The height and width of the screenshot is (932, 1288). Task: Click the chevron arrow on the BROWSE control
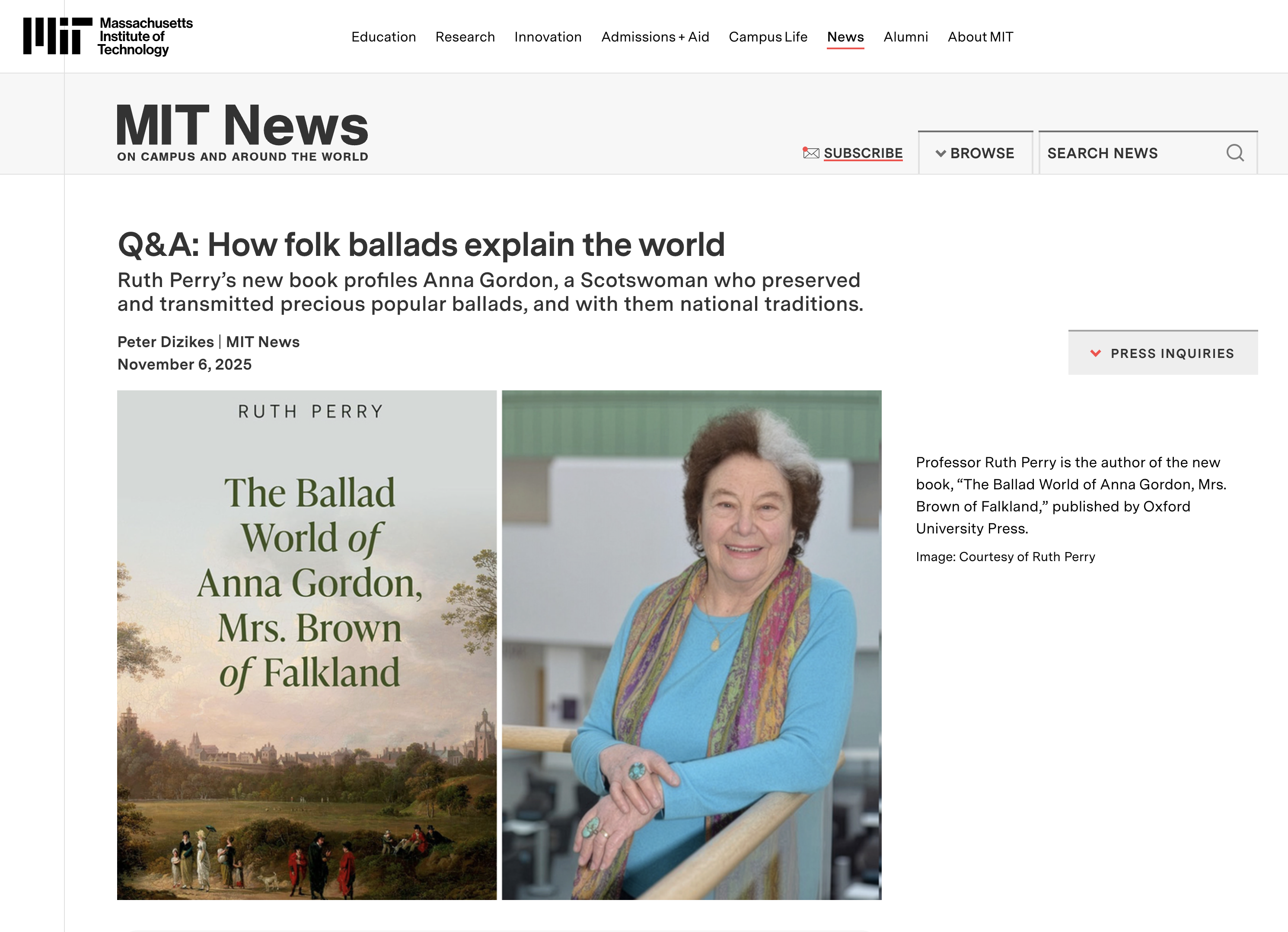pos(940,153)
